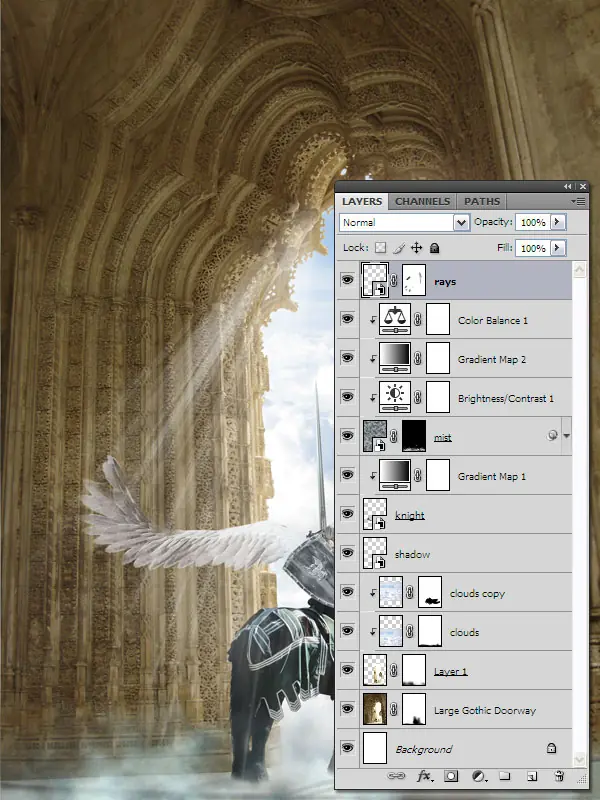
Task: Add a layer mask using bottom icon
Action: point(451,776)
